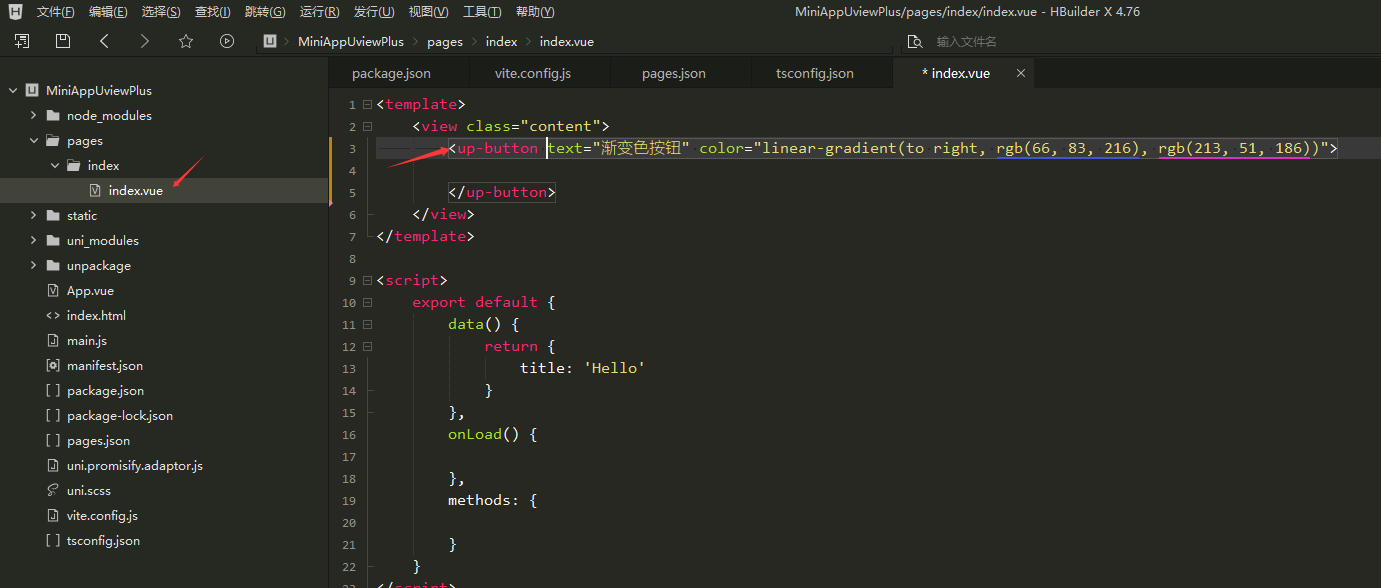Fold the script block on line 9
Screen dimensions: 1381x588
click(x=367, y=280)
